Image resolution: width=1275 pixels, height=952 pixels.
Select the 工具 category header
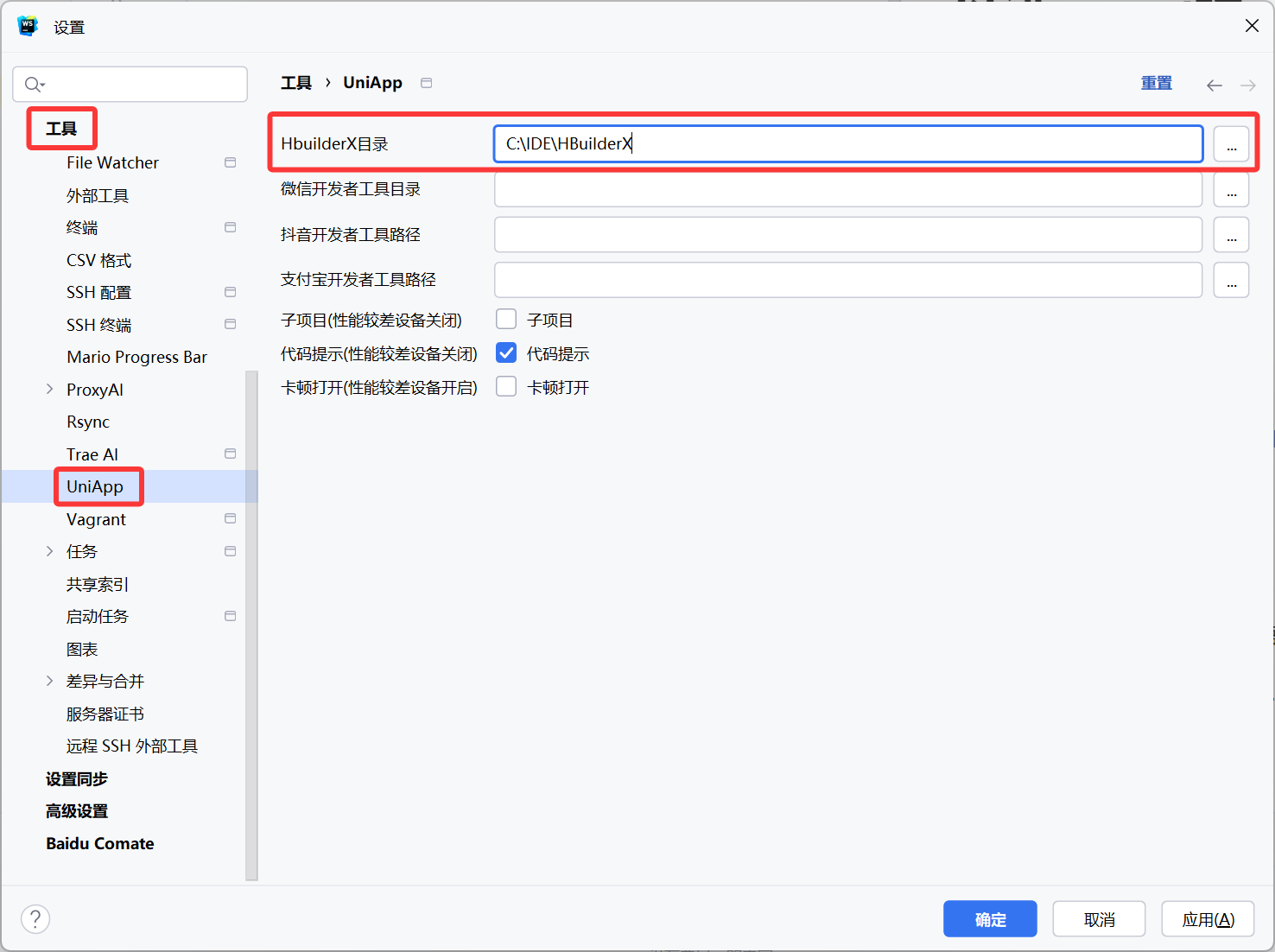coord(61,129)
